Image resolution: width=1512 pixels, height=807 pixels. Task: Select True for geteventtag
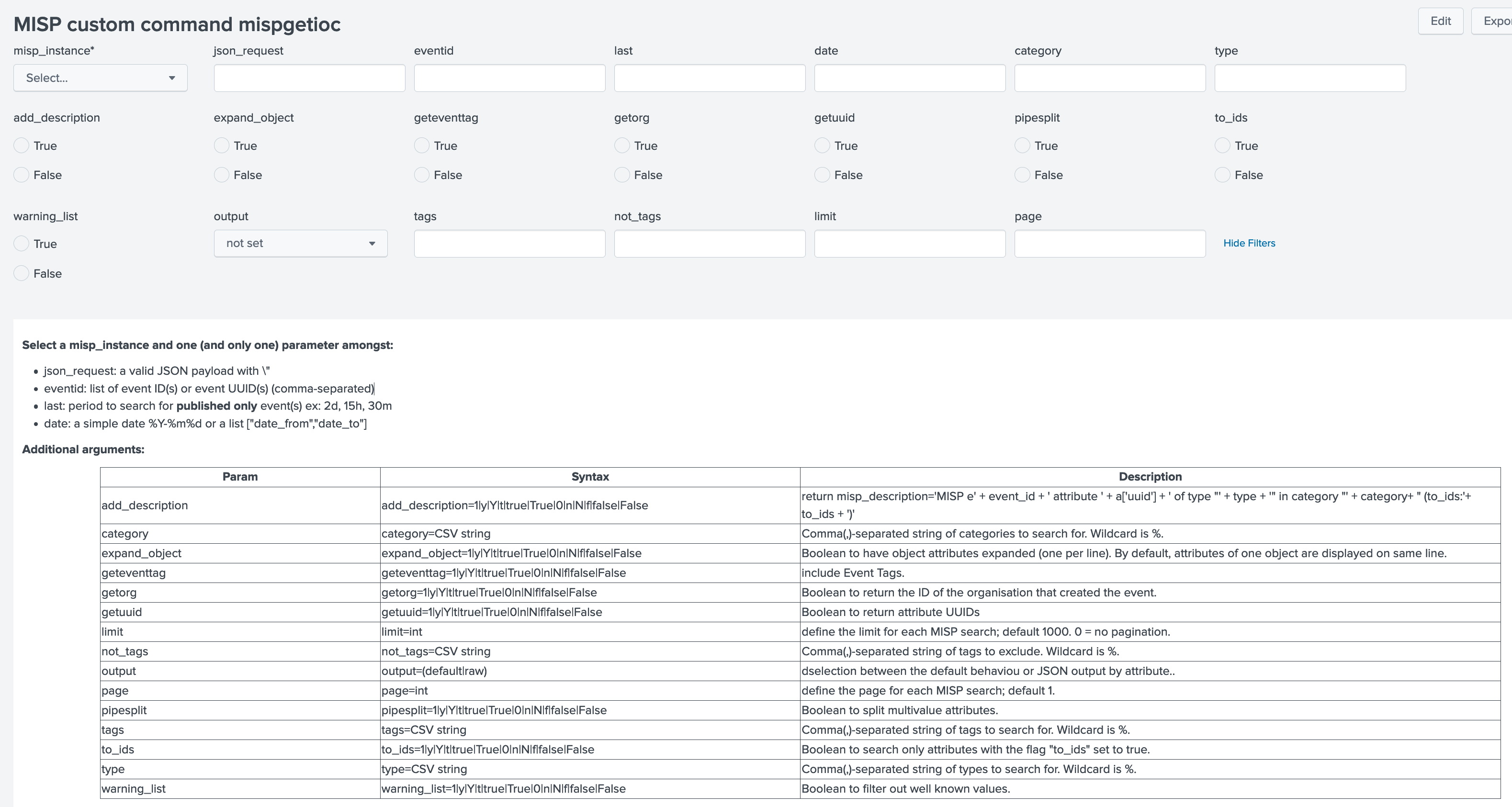click(422, 146)
